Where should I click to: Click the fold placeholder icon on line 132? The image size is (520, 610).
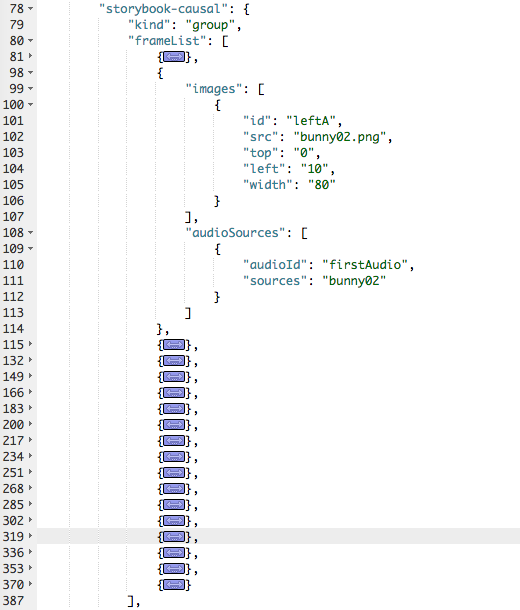pos(174,361)
